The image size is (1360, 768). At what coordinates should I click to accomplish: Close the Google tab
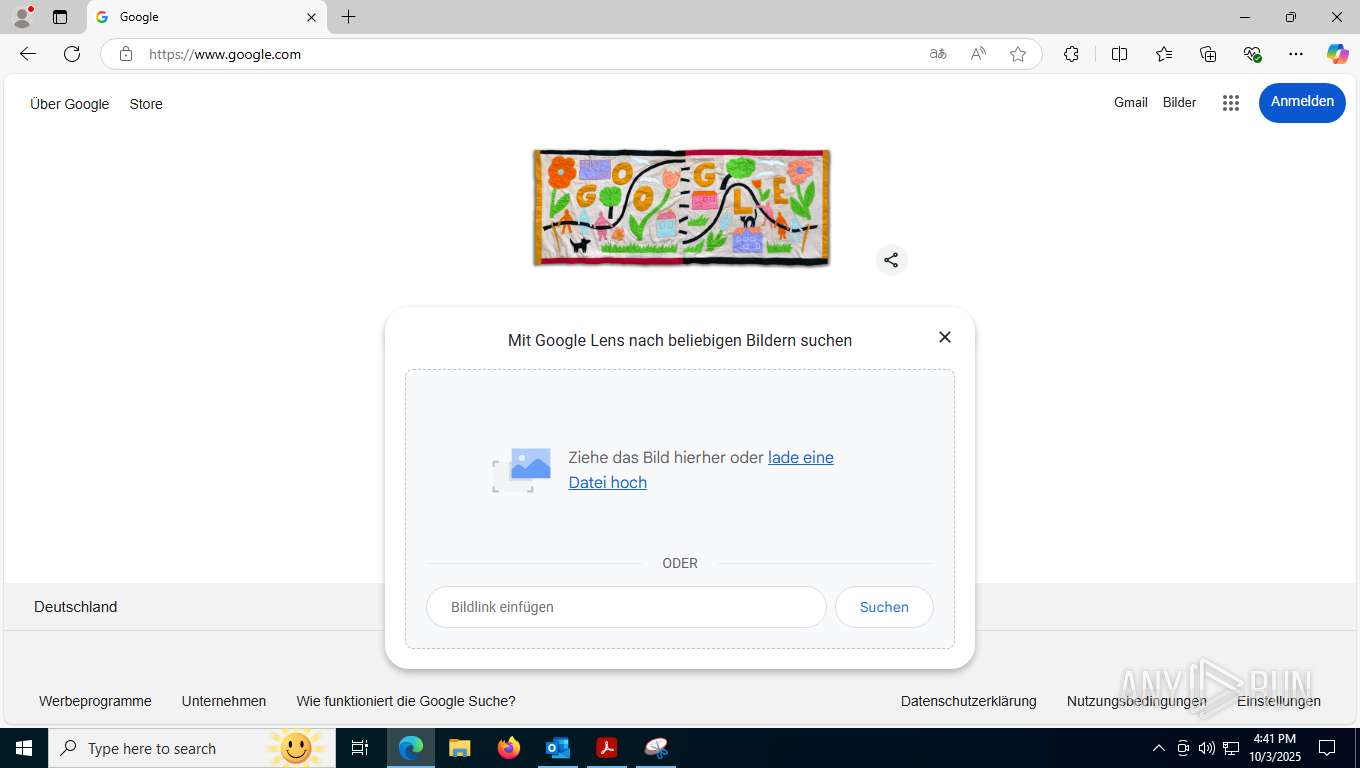tap(311, 17)
